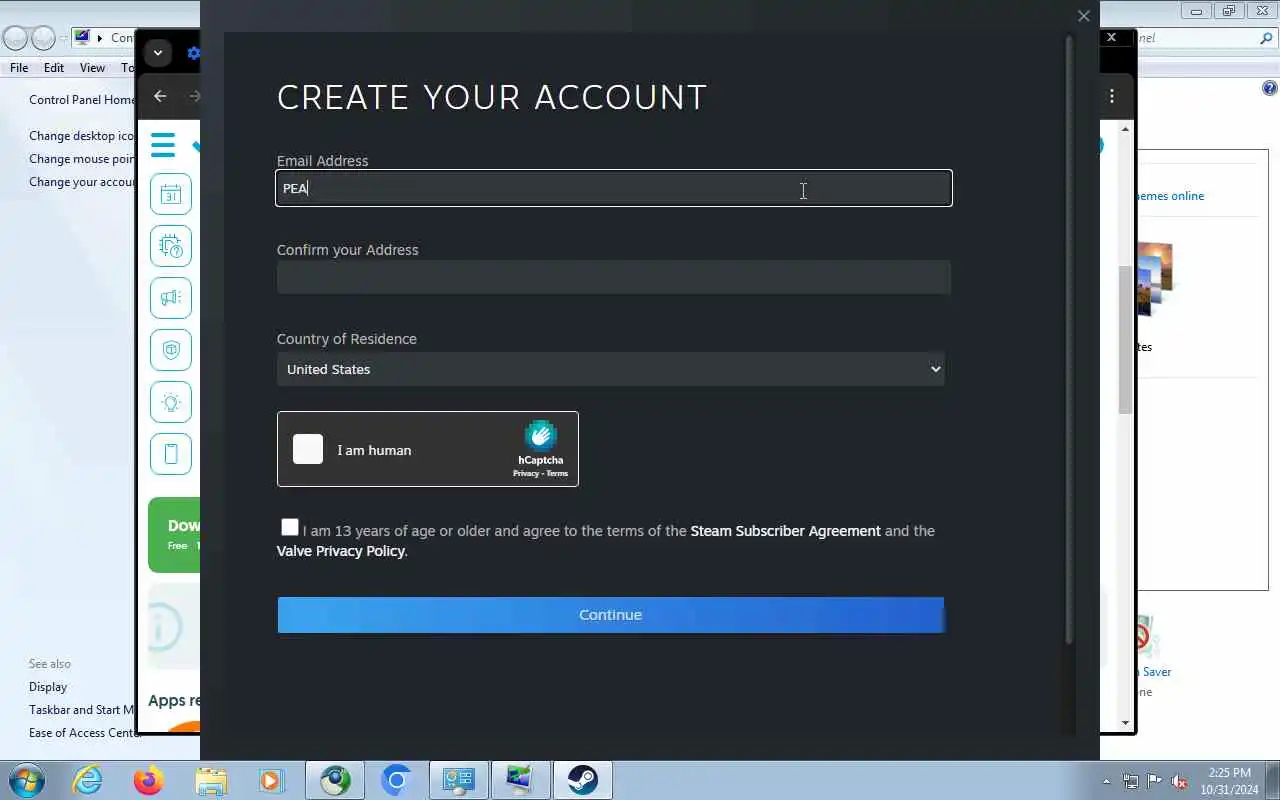Open the Valve Privacy Policy link
Screen dimensions: 1280x800
pos(341,551)
